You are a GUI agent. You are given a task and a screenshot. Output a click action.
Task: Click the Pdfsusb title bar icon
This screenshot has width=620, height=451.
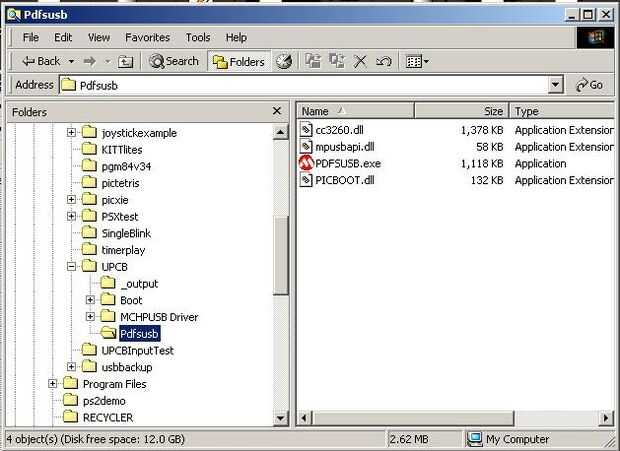tap(13, 15)
